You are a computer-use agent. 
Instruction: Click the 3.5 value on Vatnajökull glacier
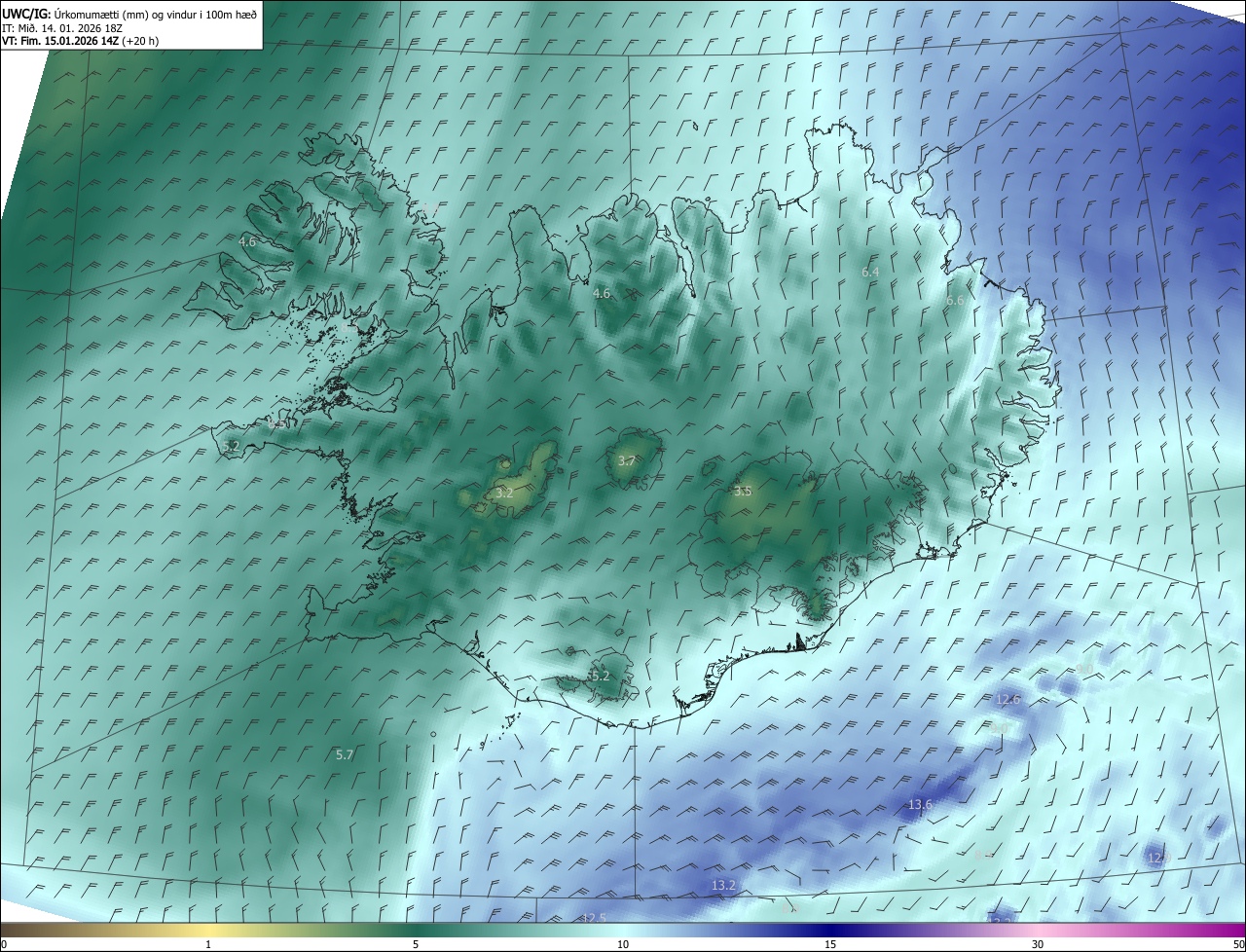pyautogui.click(x=743, y=492)
